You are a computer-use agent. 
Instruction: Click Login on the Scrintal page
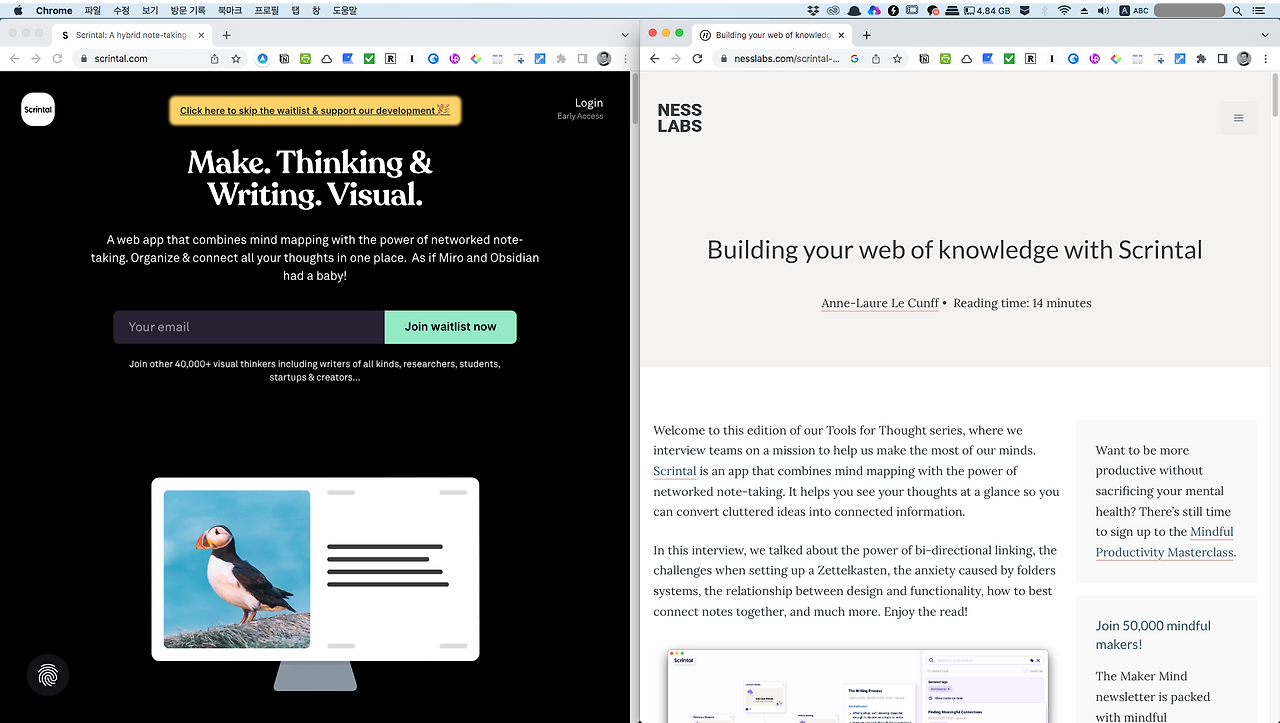pyautogui.click(x=589, y=103)
